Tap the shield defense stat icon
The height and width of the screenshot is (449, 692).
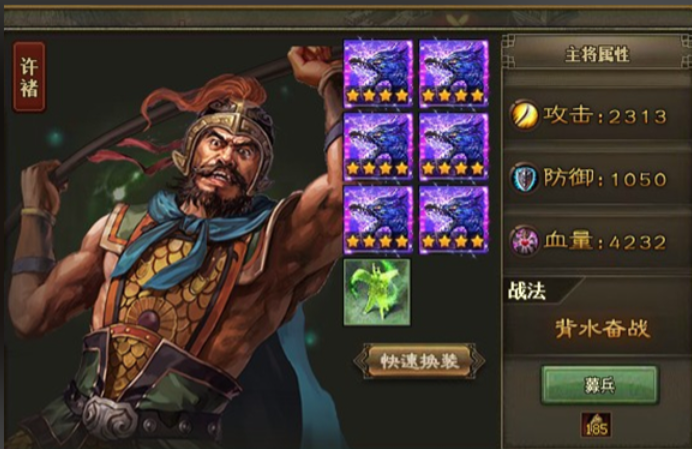tap(524, 178)
